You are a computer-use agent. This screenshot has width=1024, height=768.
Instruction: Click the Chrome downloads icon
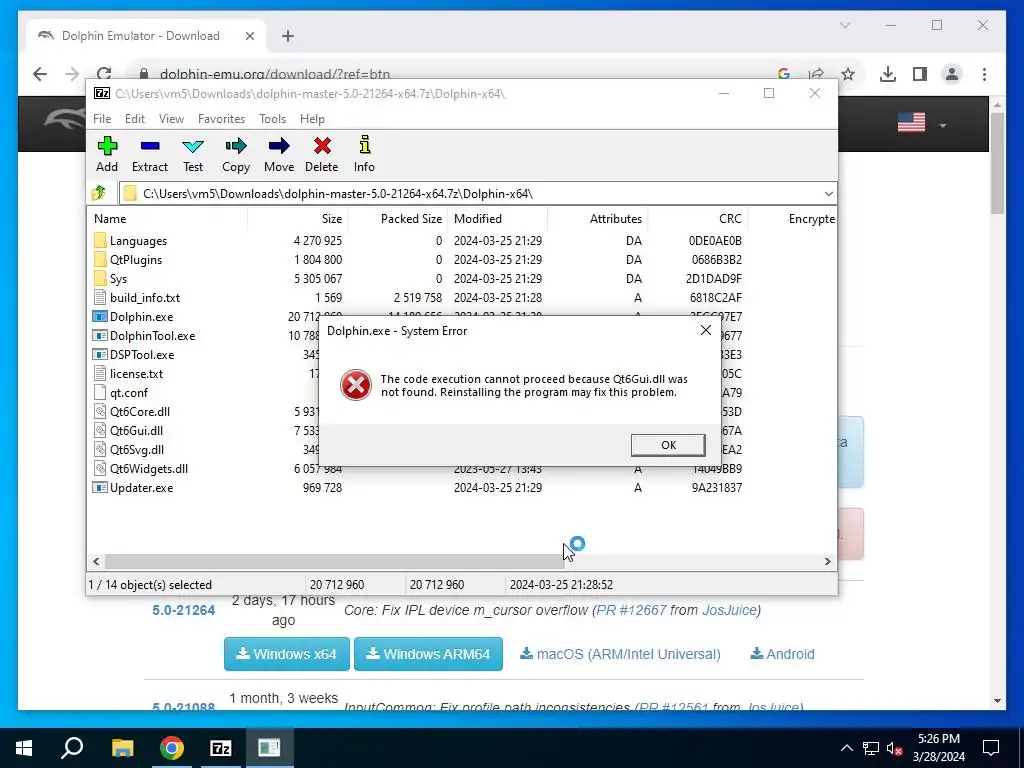[888, 74]
